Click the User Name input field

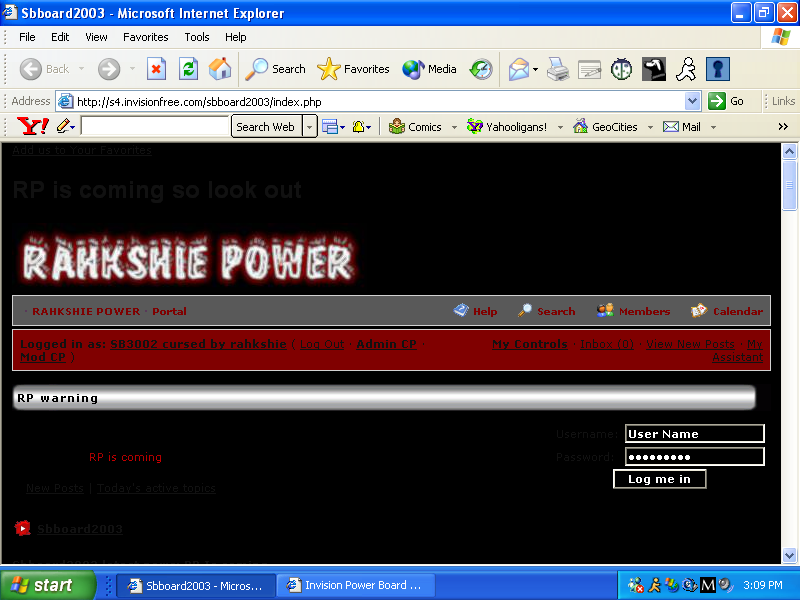click(x=694, y=434)
